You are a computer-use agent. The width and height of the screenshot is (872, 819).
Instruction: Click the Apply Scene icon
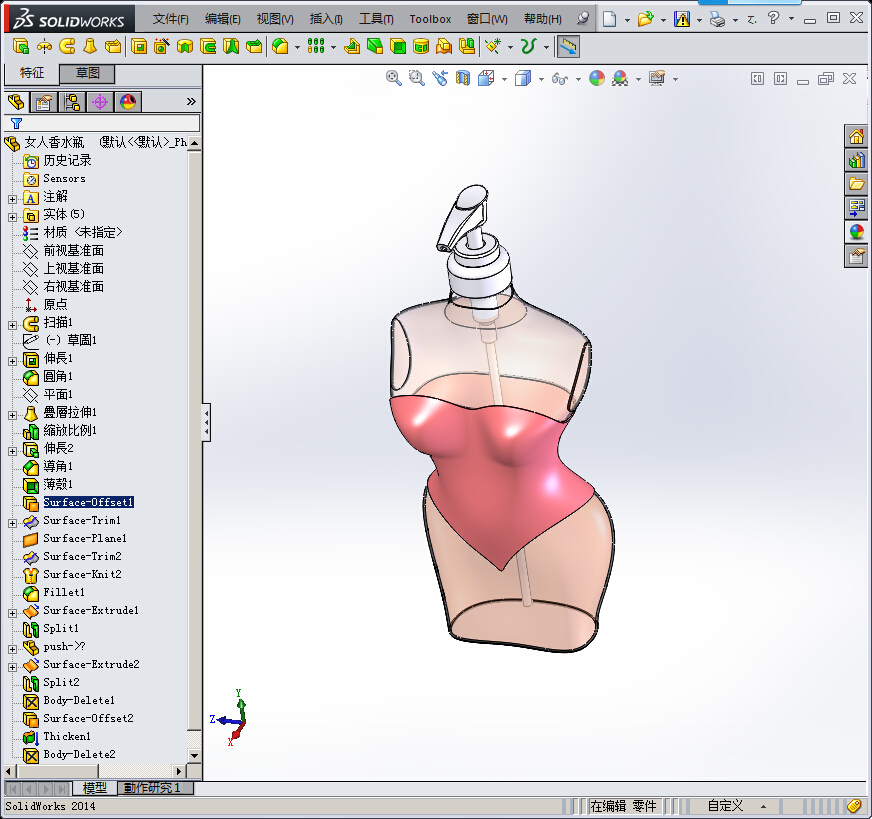pos(620,78)
